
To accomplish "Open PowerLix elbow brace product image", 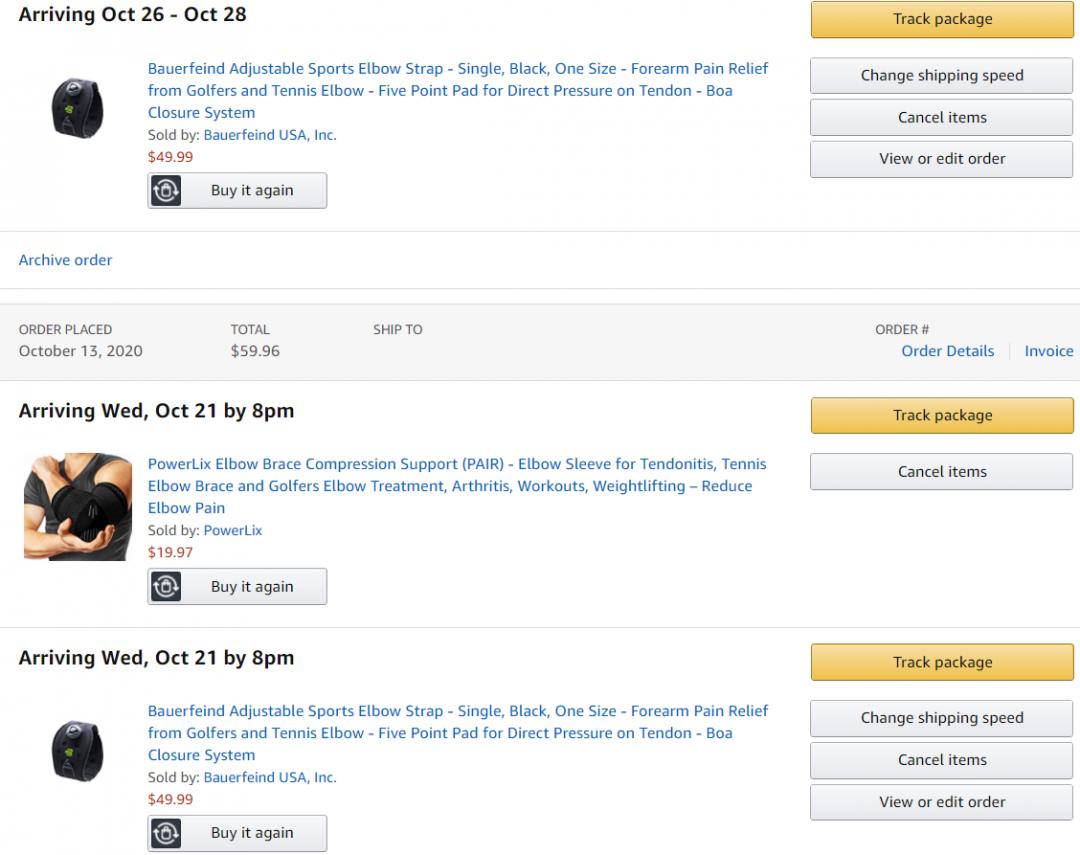I will tap(78, 506).
